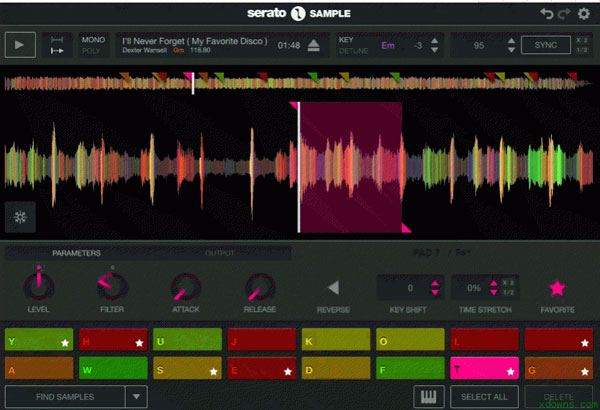Trigger the orange A pad
Image resolution: width=600 pixels, height=410 pixels.
(x=39, y=368)
